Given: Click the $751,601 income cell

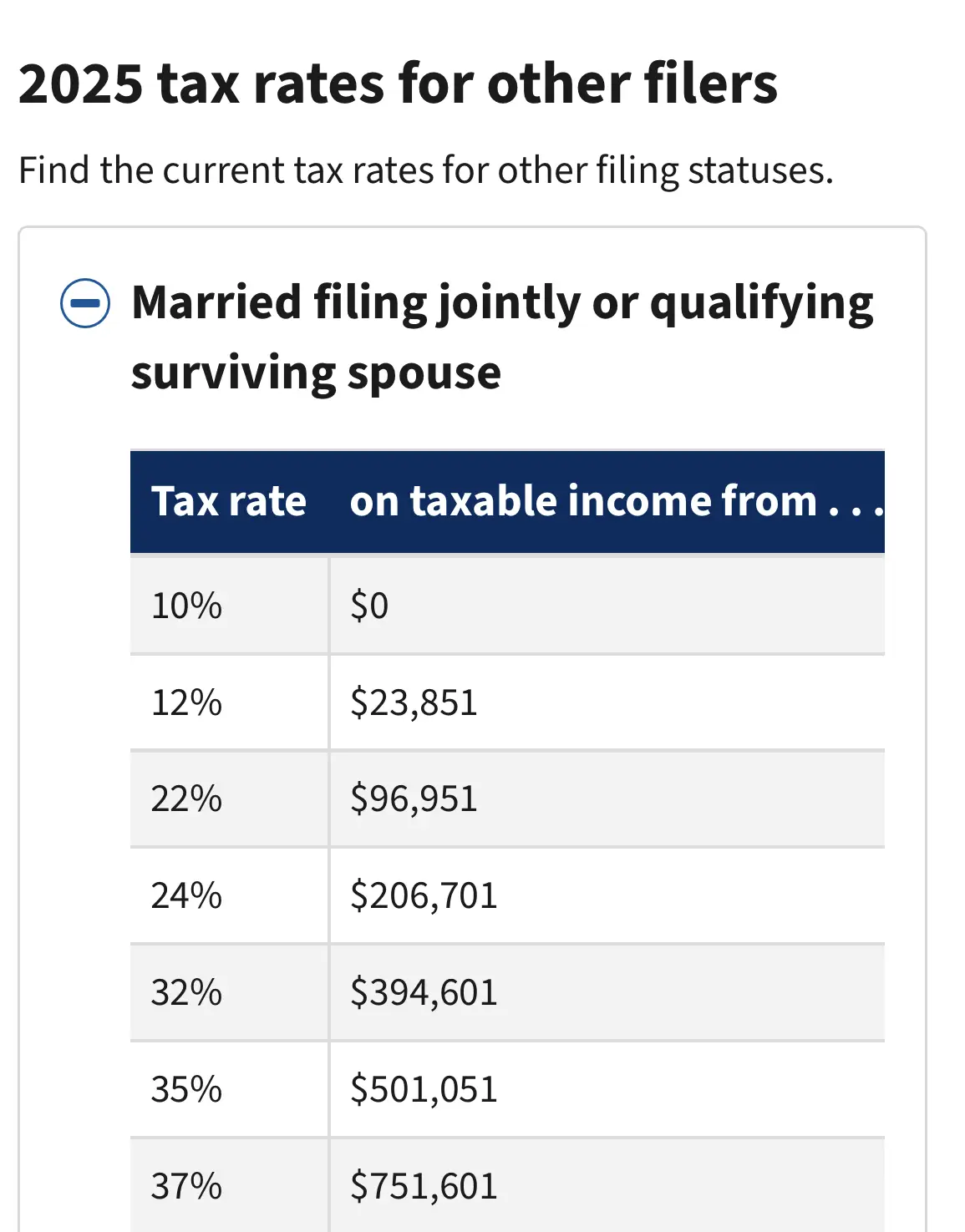Looking at the screenshot, I should (607, 1186).
